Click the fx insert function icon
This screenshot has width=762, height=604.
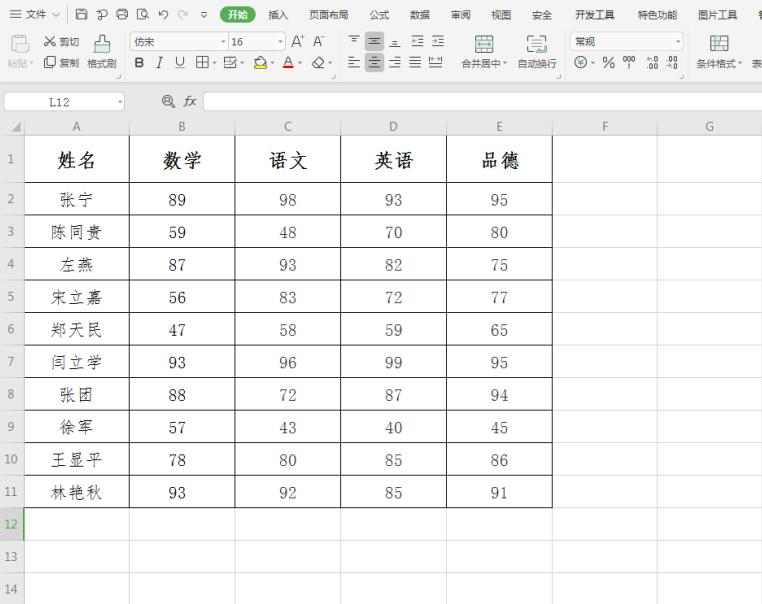pos(190,101)
